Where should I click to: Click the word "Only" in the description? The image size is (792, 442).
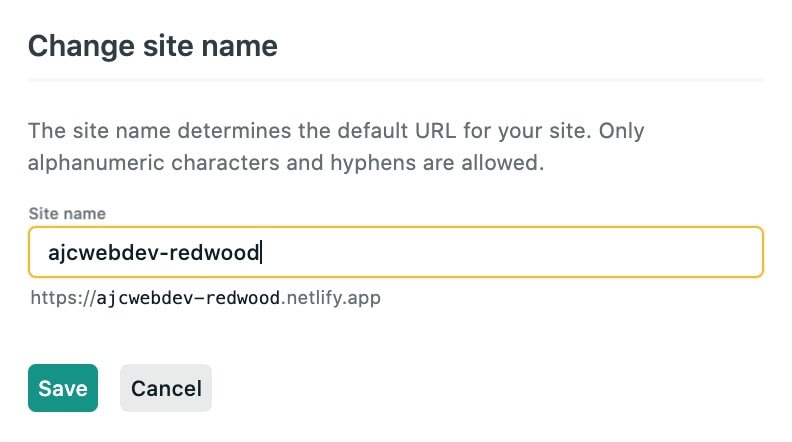tap(621, 131)
